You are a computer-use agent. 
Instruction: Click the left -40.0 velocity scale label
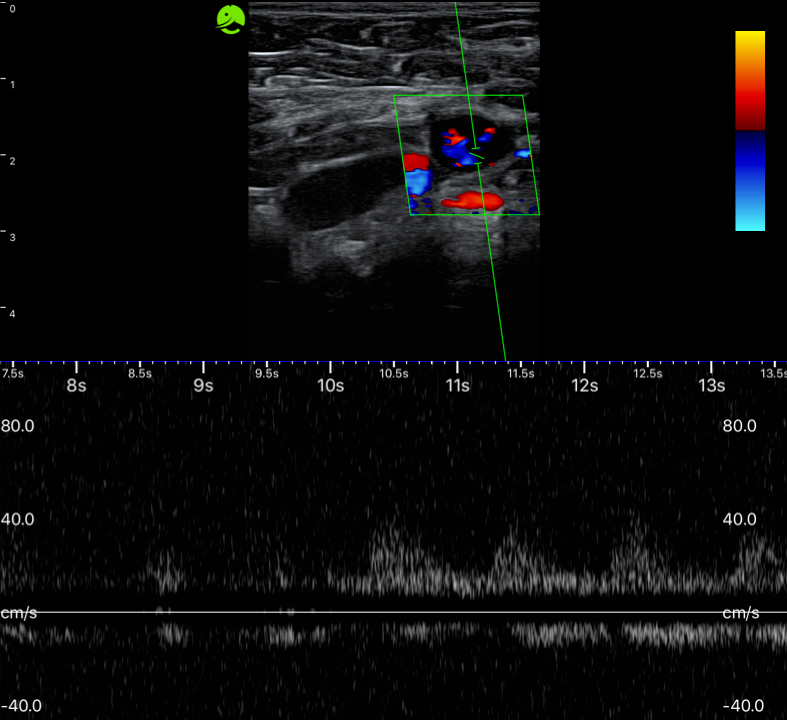point(20,706)
